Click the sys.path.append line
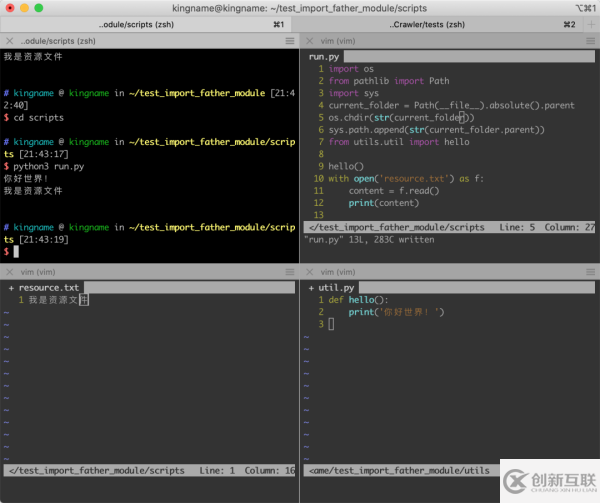This screenshot has width=600, height=503. pos(436,130)
